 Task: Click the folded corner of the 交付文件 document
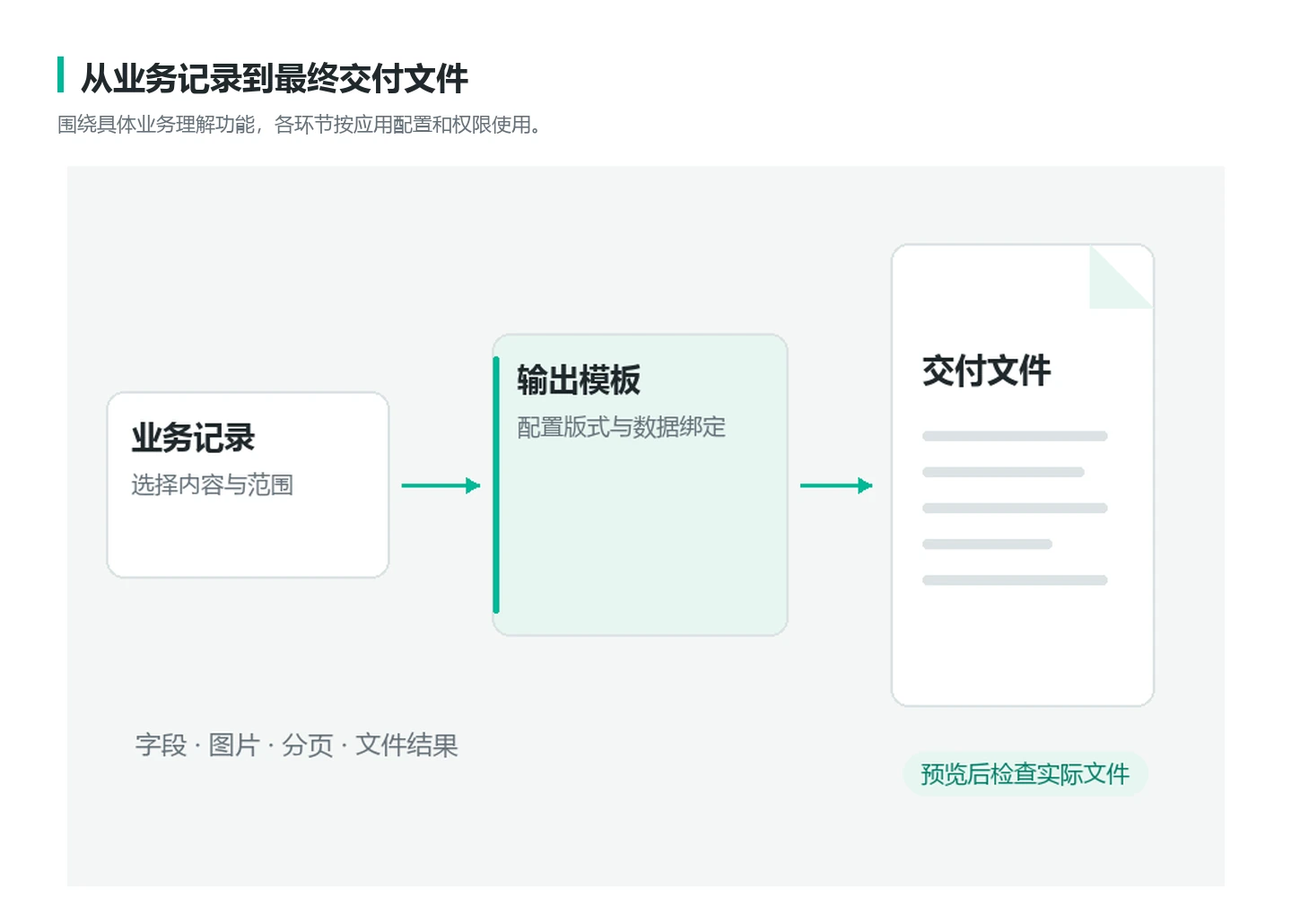[1121, 277]
